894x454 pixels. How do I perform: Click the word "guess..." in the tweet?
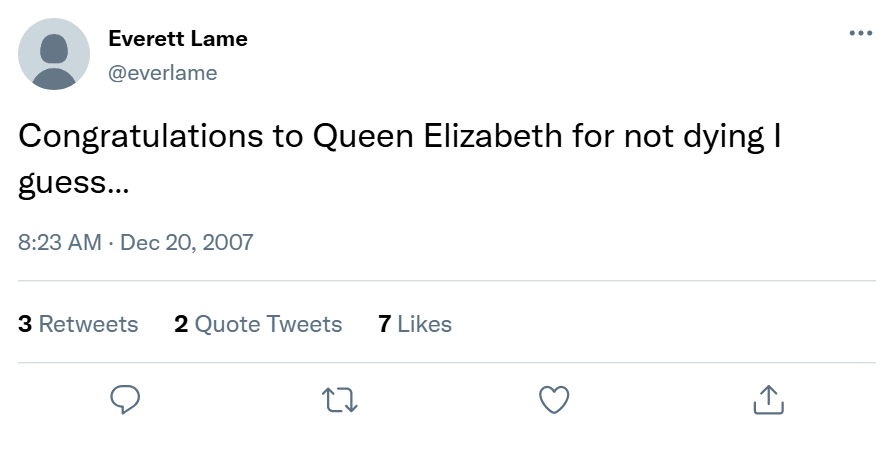coord(73,185)
